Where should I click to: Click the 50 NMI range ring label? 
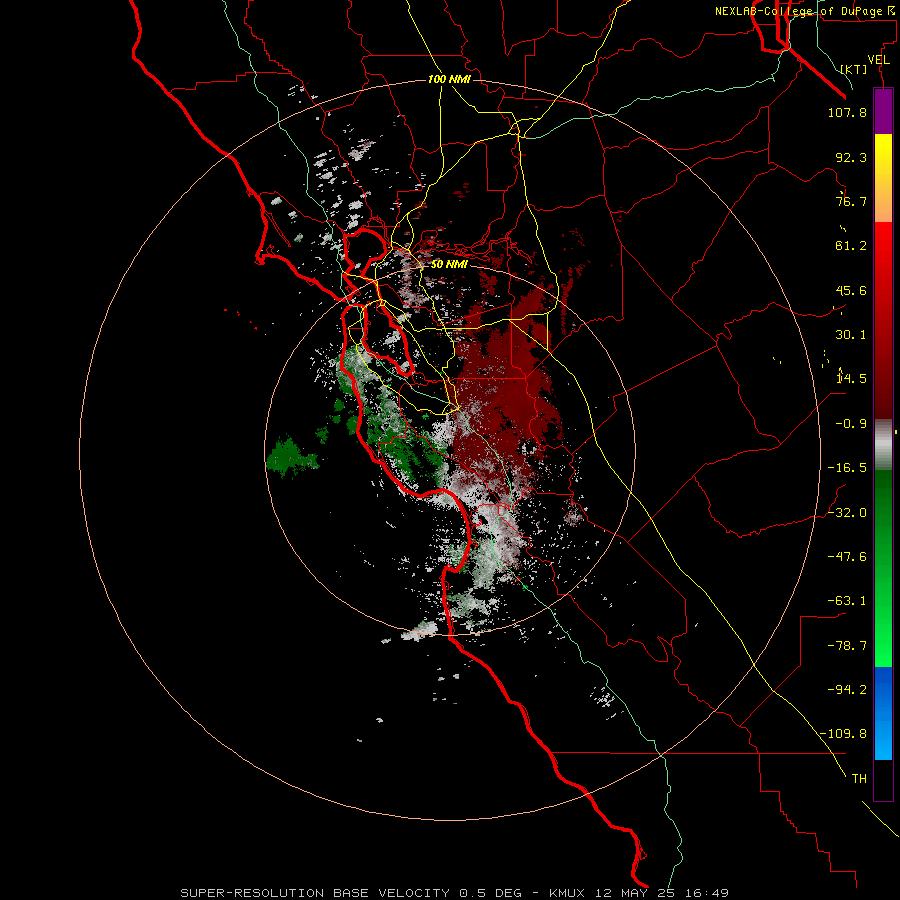pos(449,265)
